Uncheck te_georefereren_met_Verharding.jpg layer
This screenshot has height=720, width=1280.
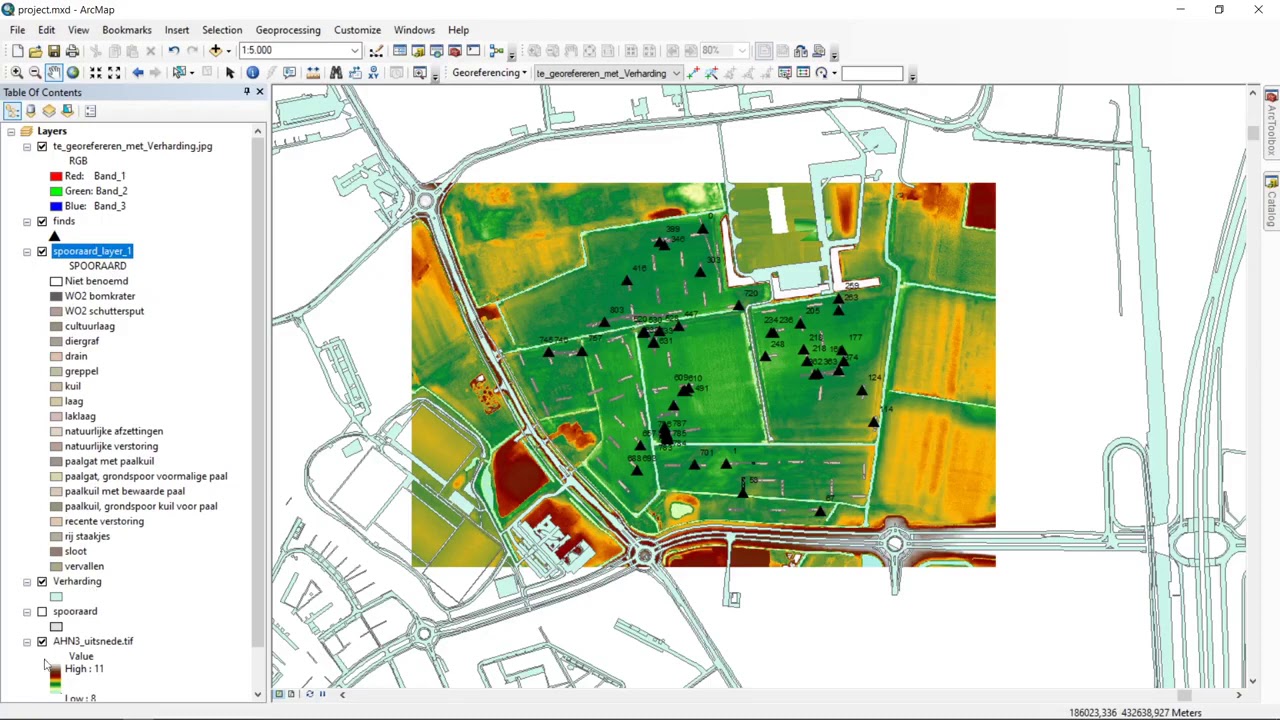(x=42, y=146)
